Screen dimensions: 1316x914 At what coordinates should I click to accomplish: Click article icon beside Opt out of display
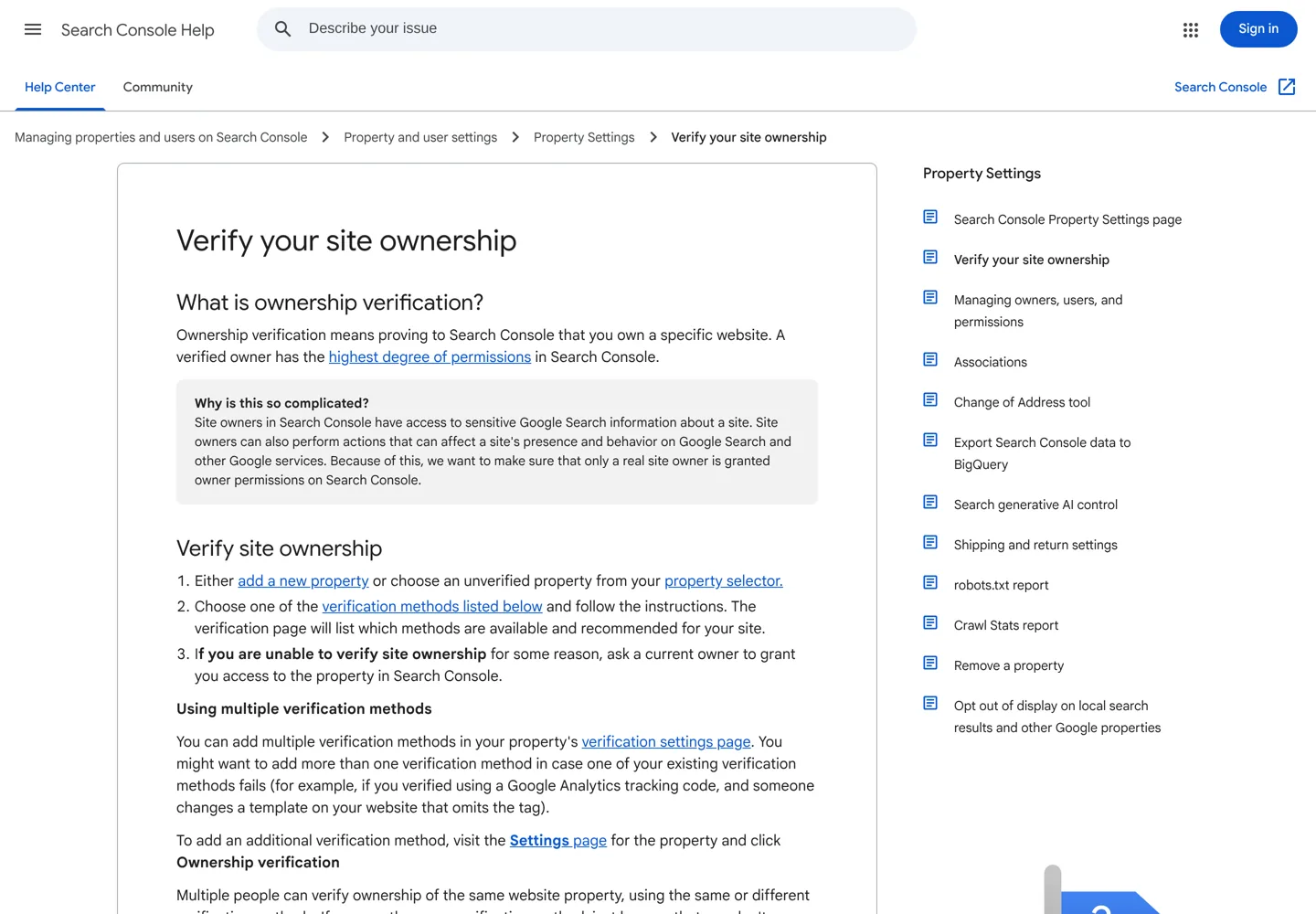930,703
